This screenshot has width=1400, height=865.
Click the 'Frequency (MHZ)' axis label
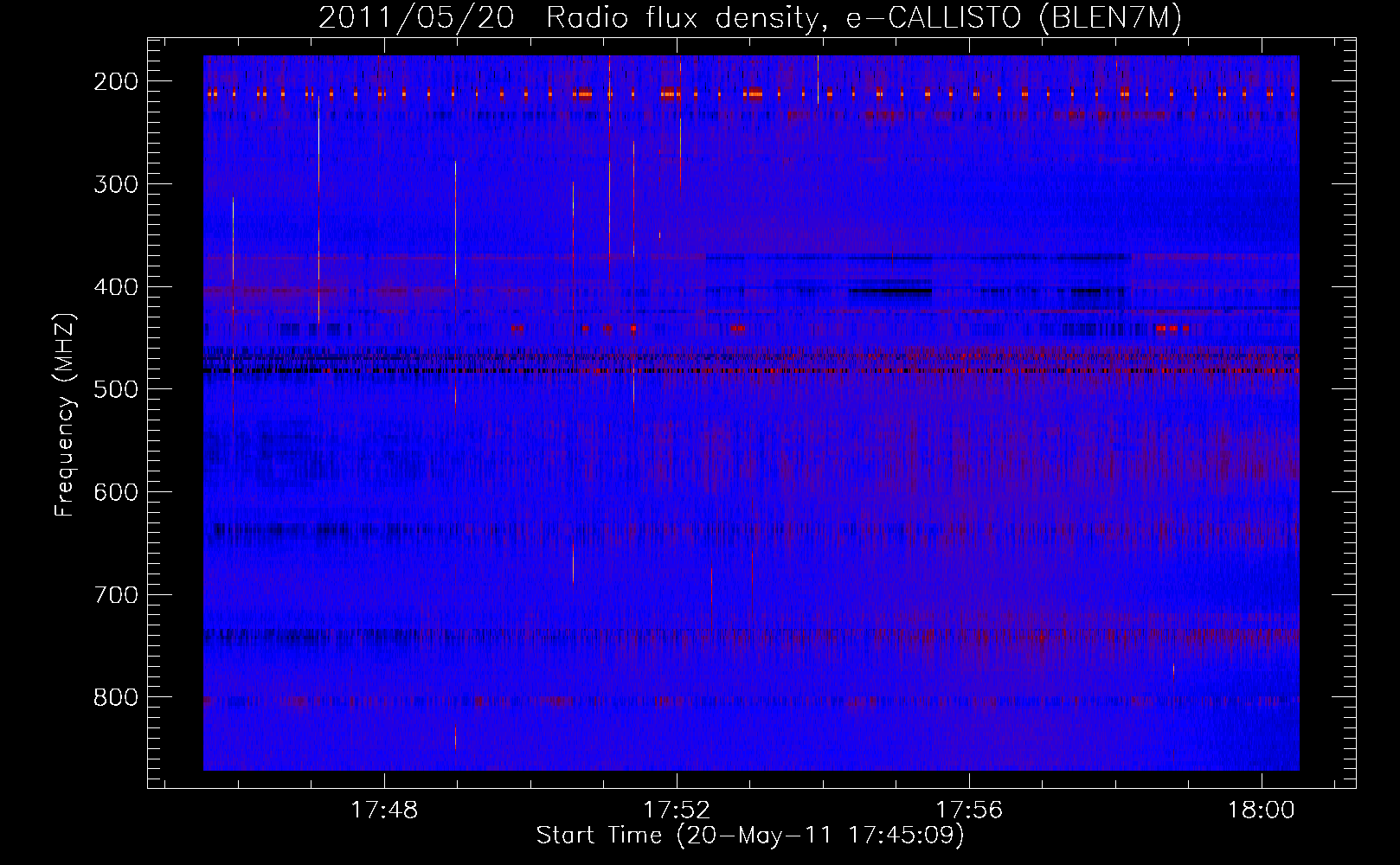click(x=65, y=414)
